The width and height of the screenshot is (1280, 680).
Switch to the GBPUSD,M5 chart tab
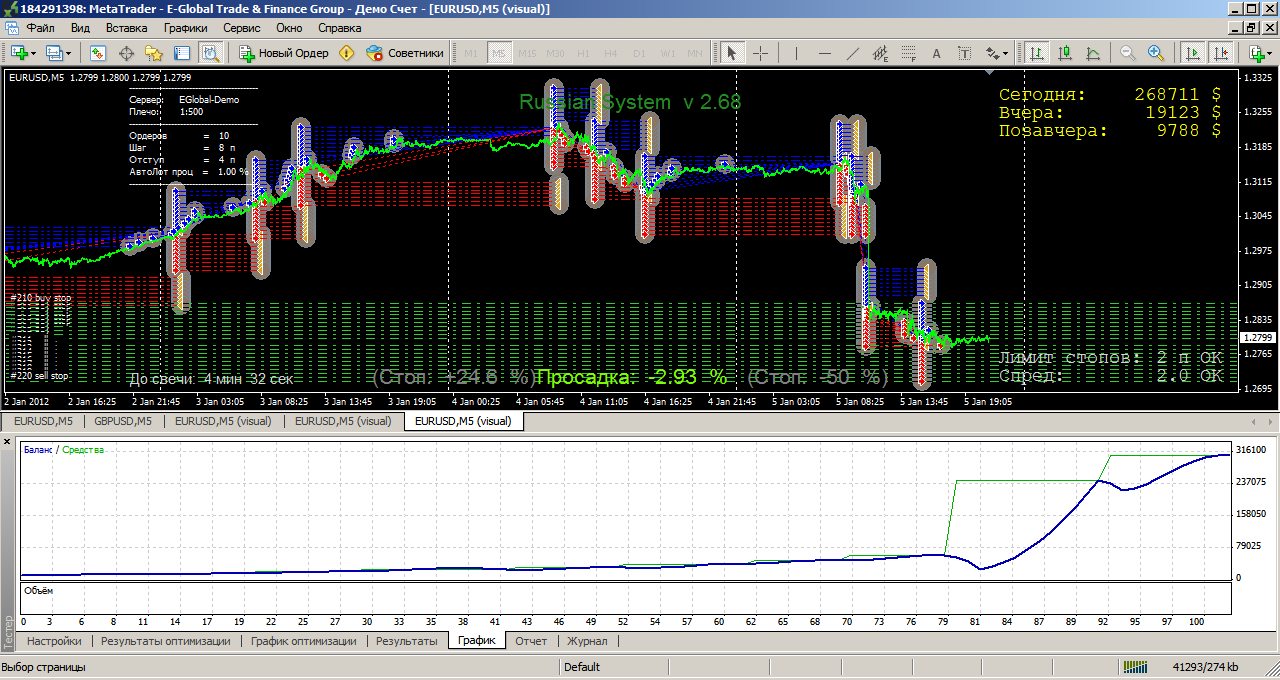123,421
